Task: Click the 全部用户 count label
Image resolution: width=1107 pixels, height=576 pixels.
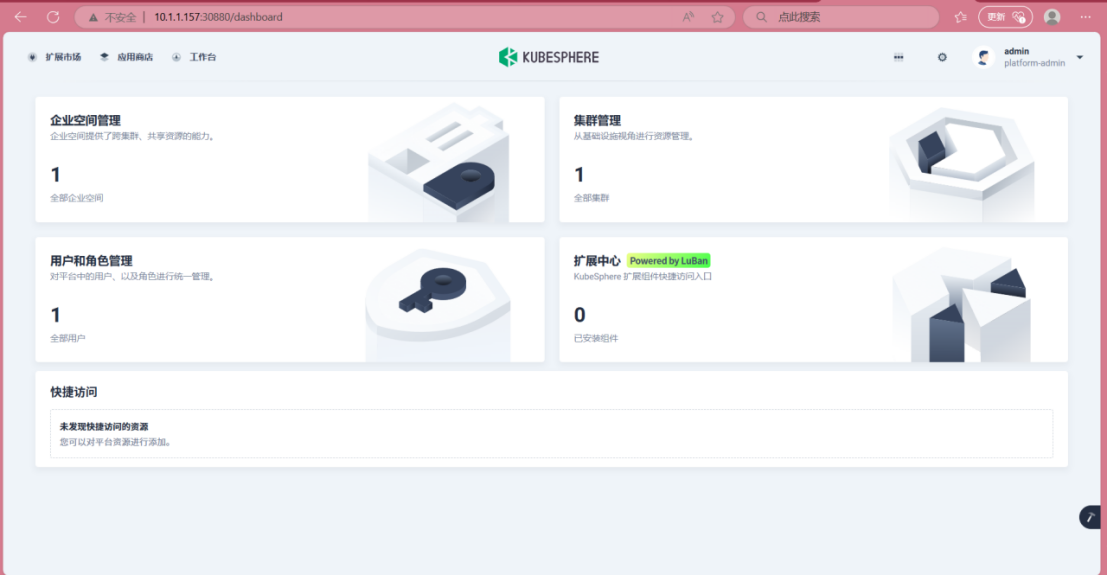Action: click(68, 339)
